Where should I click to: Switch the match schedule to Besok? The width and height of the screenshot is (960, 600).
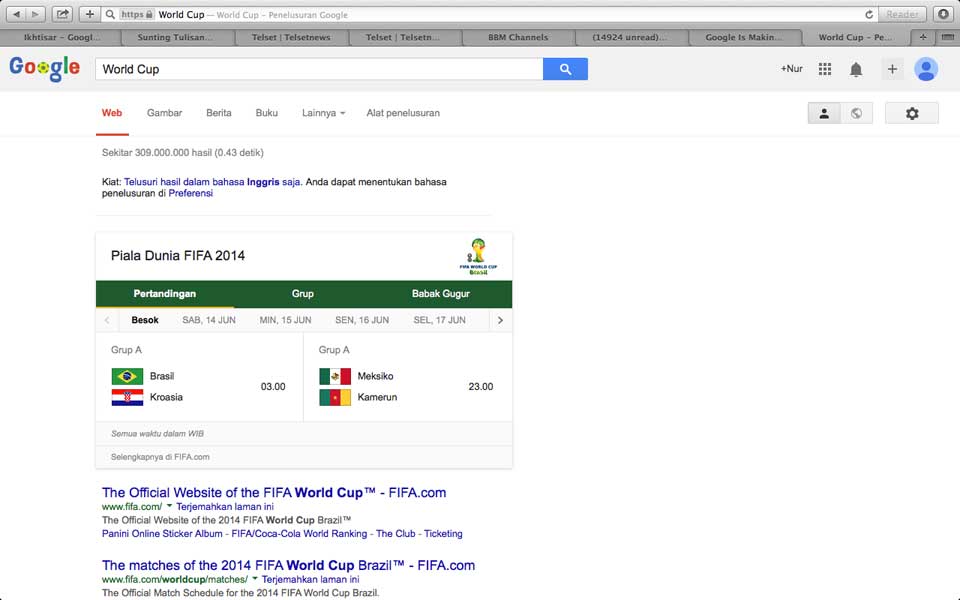[x=145, y=320]
